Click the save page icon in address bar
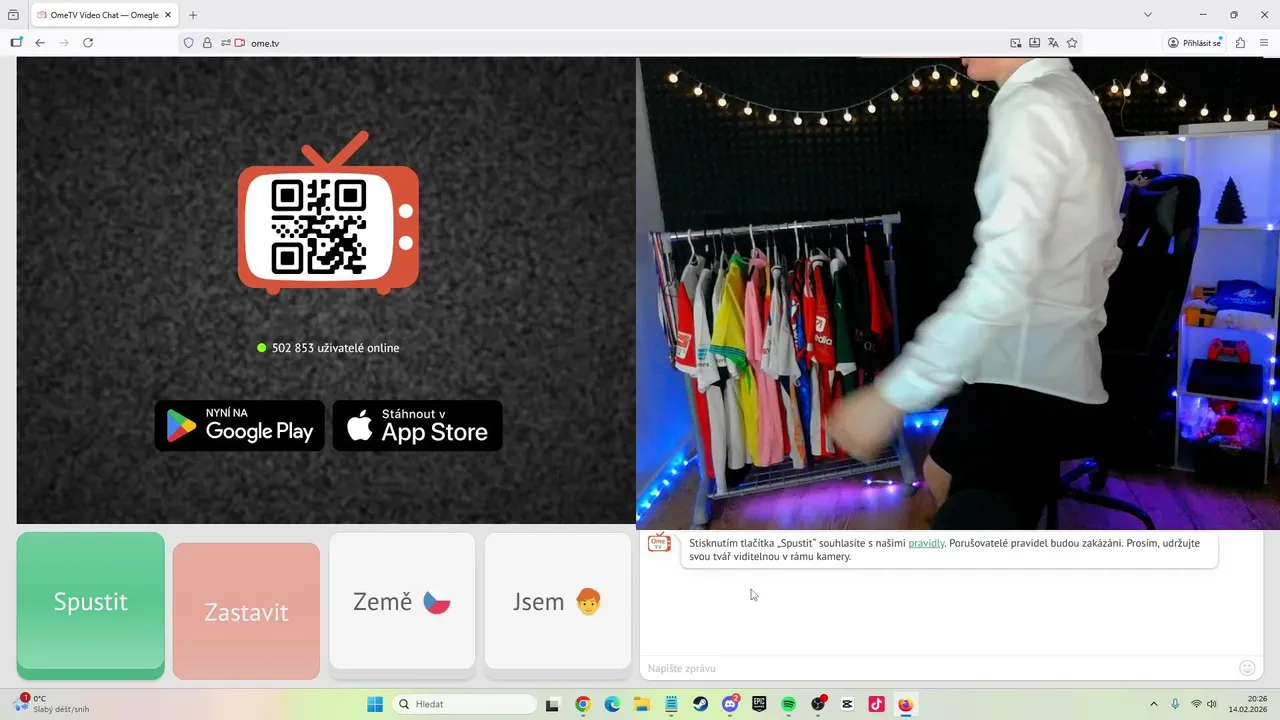Viewport: 1280px width, 720px height. point(1035,43)
